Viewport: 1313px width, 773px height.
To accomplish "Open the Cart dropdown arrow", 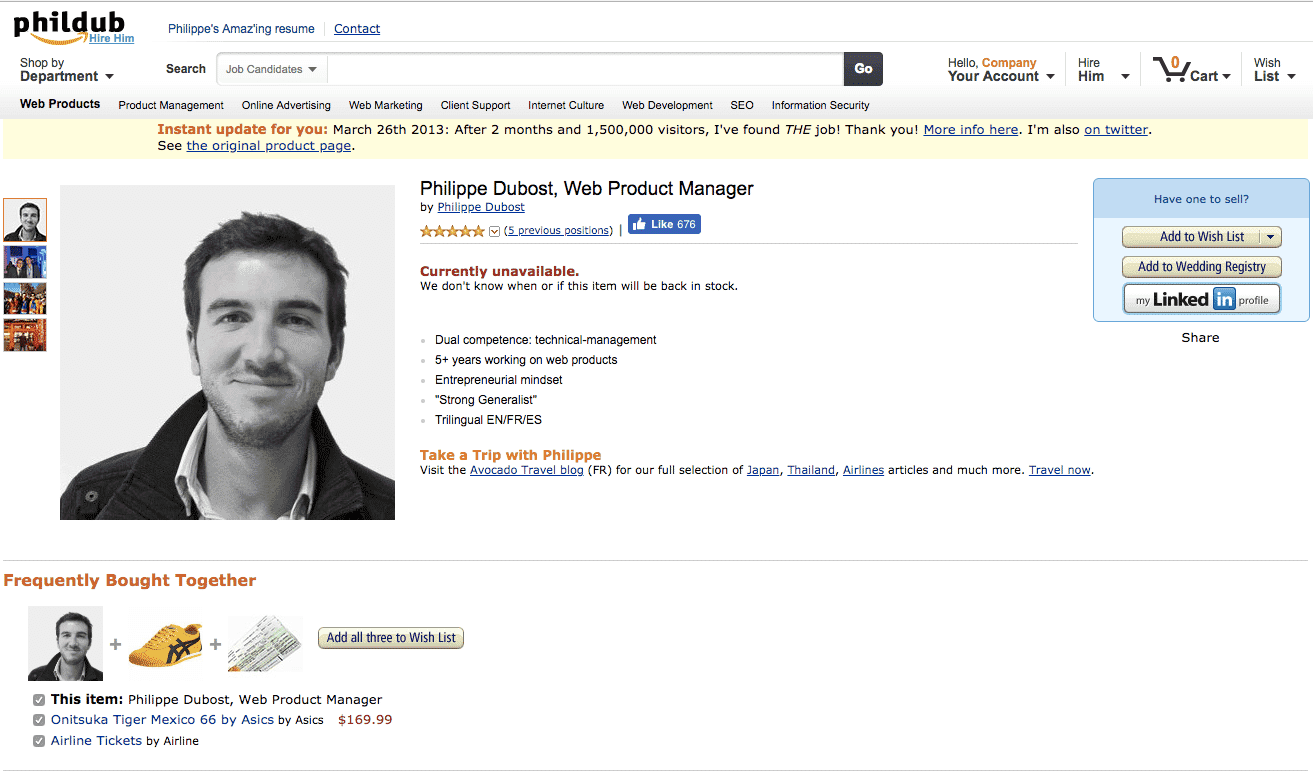I will 1226,77.
